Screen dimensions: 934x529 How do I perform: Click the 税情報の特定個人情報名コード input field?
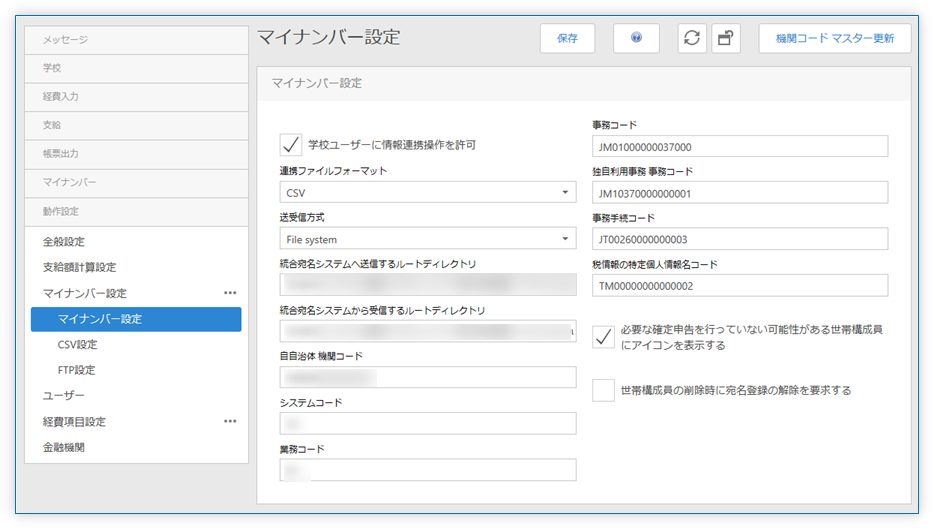tap(740, 285)
